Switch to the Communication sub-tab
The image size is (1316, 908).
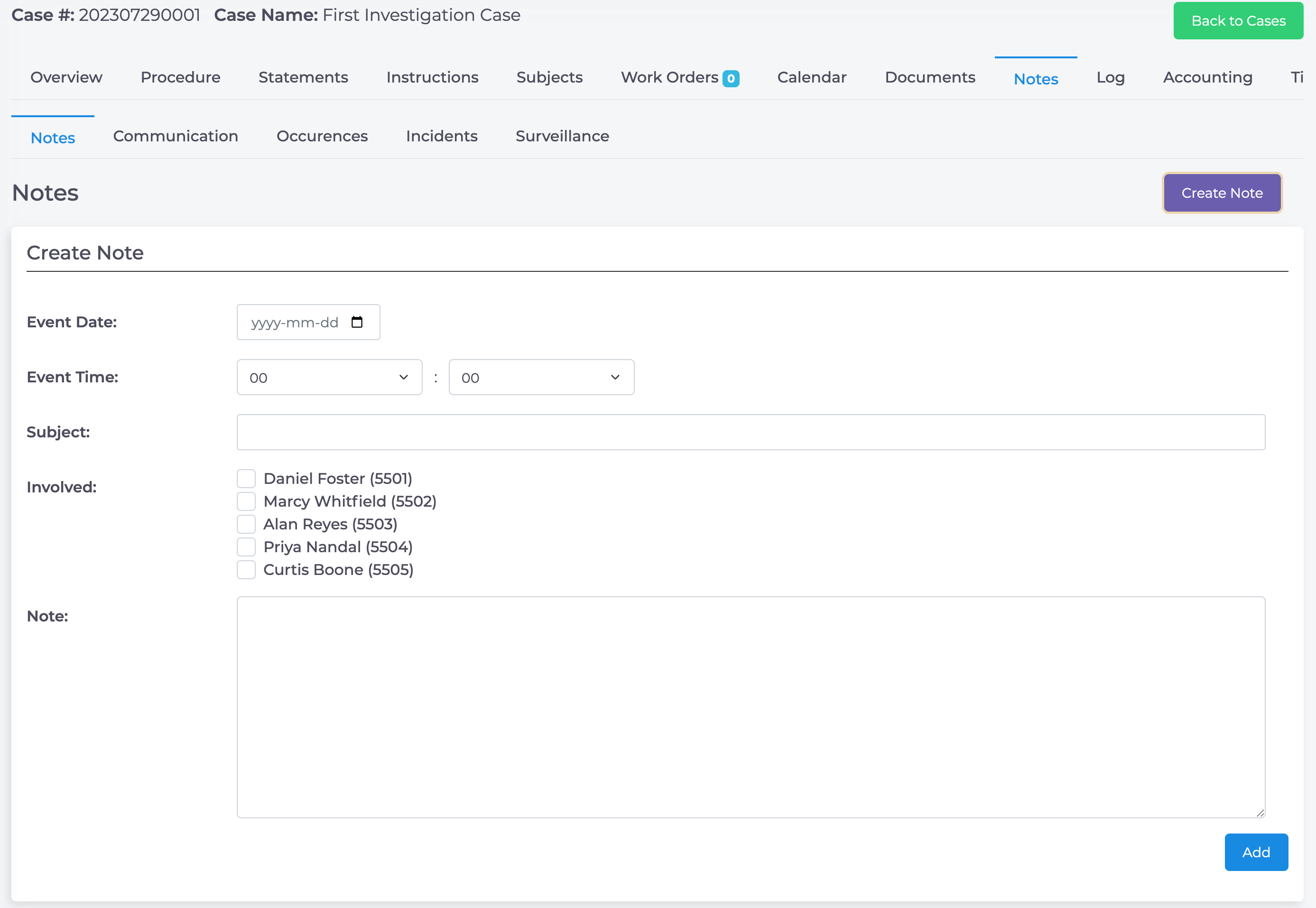pos(176,137)
